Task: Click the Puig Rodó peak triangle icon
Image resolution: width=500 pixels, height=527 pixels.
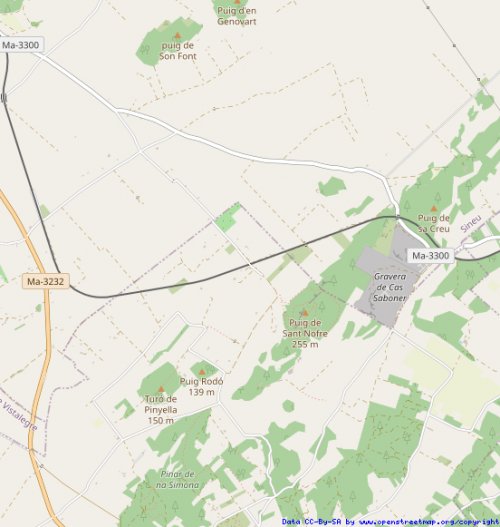Action: pyautogui.click(x=202, y=372)
